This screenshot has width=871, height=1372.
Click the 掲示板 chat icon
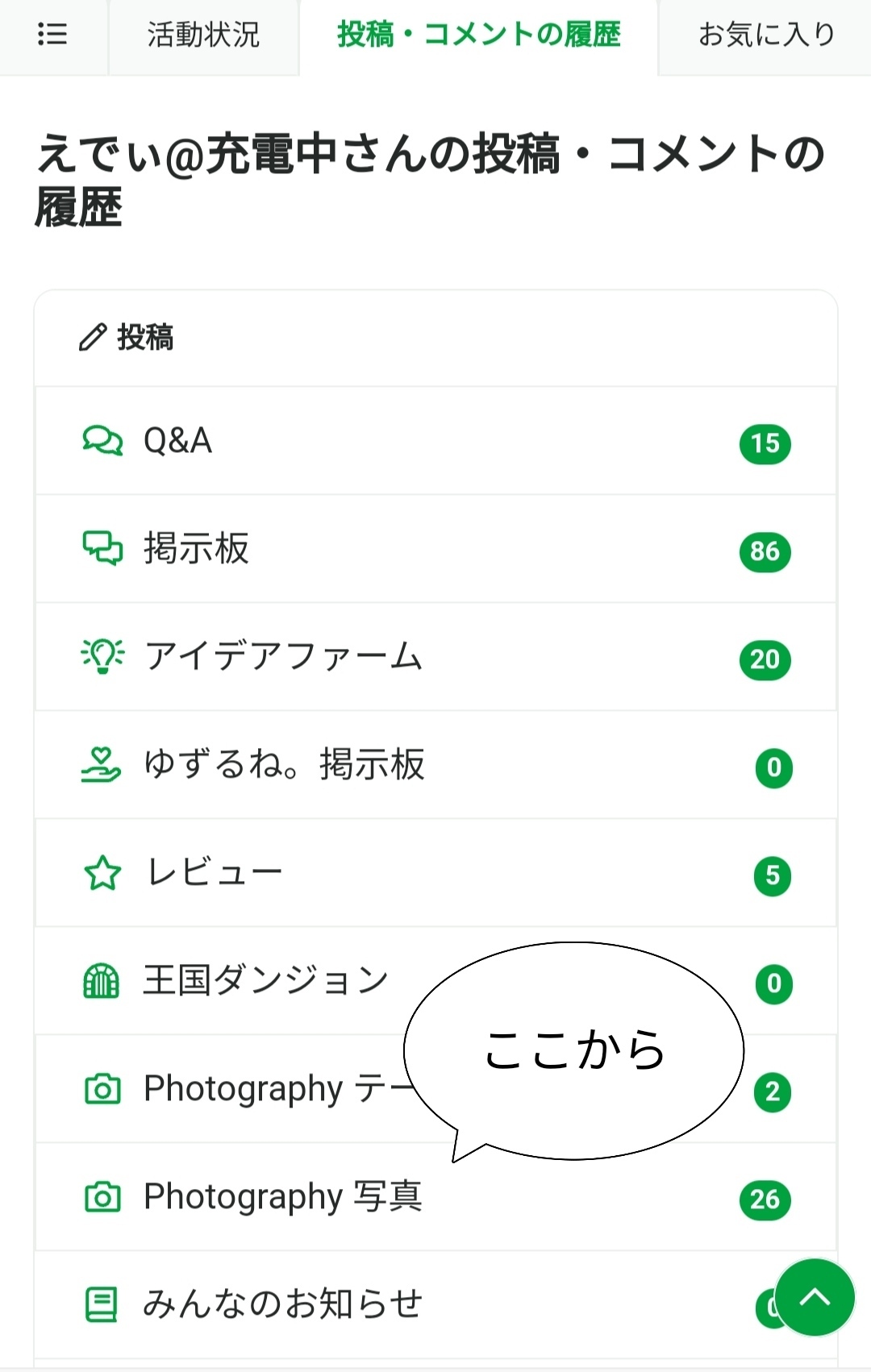[102, 549]
